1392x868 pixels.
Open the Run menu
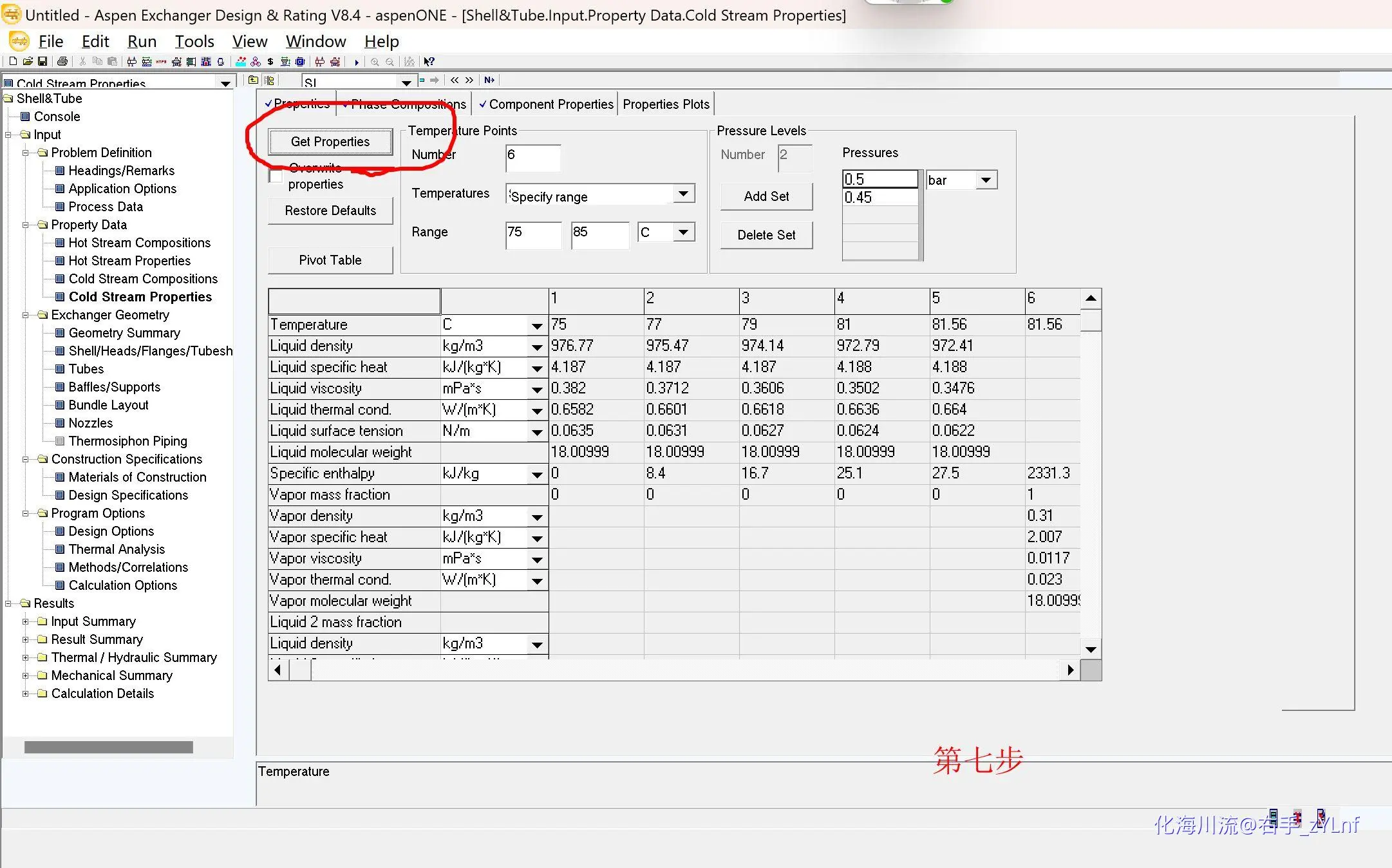click(x=142, y=41)
